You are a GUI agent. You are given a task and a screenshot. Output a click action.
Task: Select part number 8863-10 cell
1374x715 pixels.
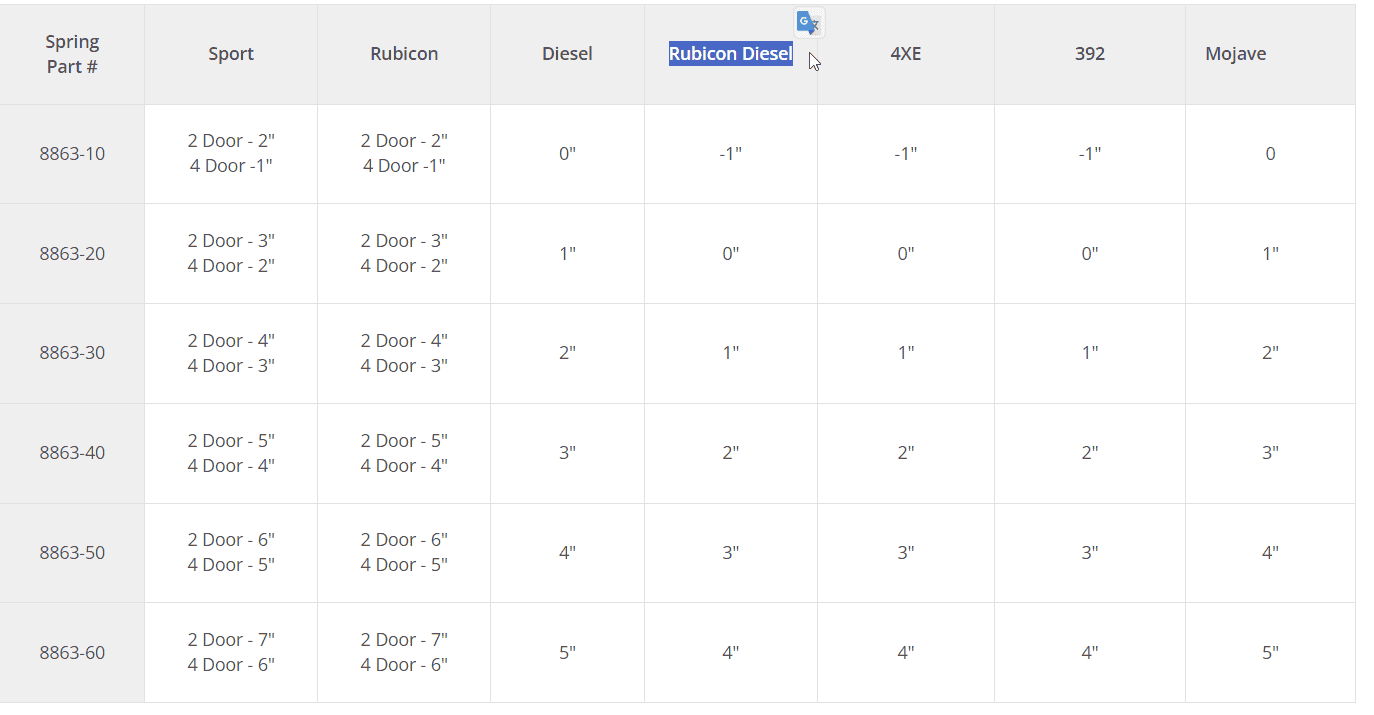72,154
